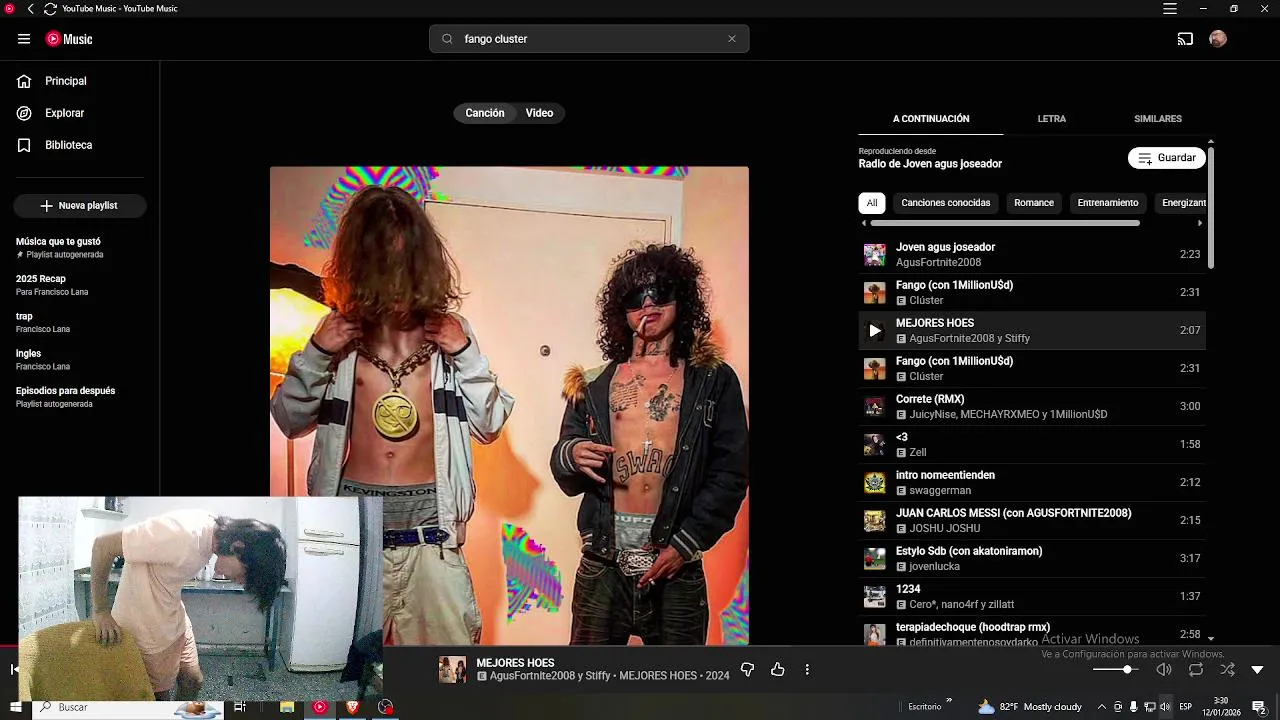The width and height of the screenshot is (1280, 720).
Task: Select the All filter chip
Action: [872, 203]
